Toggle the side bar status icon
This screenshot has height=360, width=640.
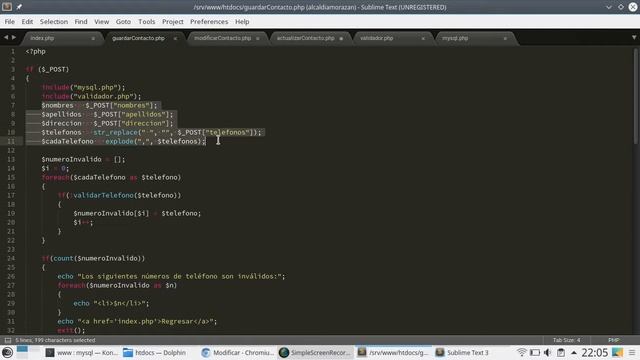coord(7,340)
